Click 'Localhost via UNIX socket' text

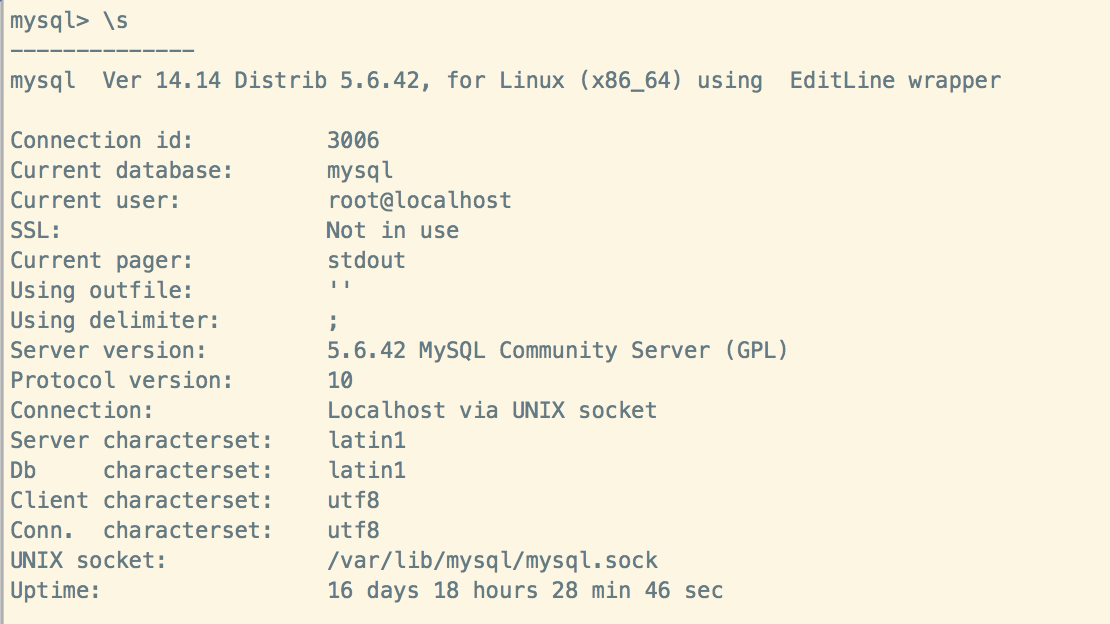click(492, 410)
